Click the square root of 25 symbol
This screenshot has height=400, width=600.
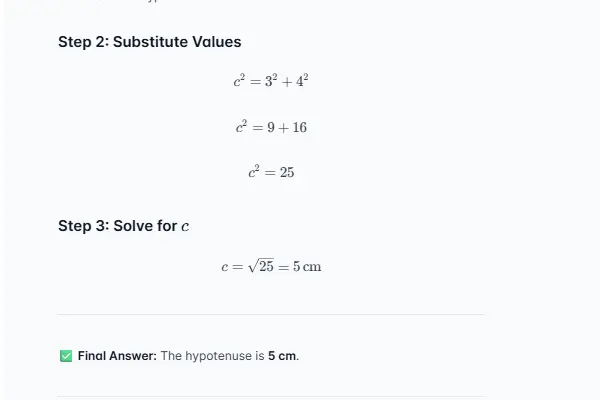(259, 266)
